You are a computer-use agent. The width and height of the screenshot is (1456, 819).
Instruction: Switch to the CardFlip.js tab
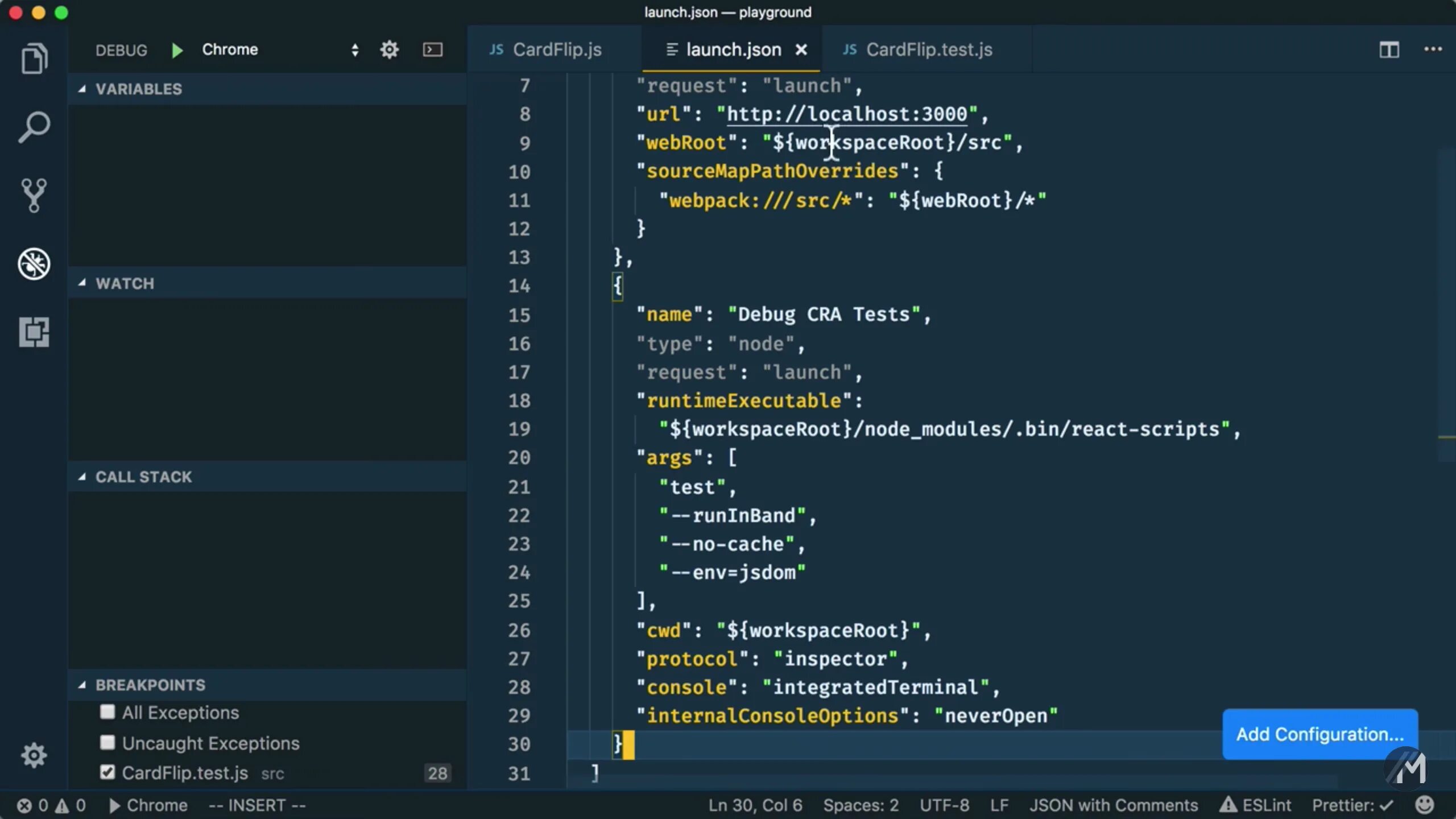556,50
